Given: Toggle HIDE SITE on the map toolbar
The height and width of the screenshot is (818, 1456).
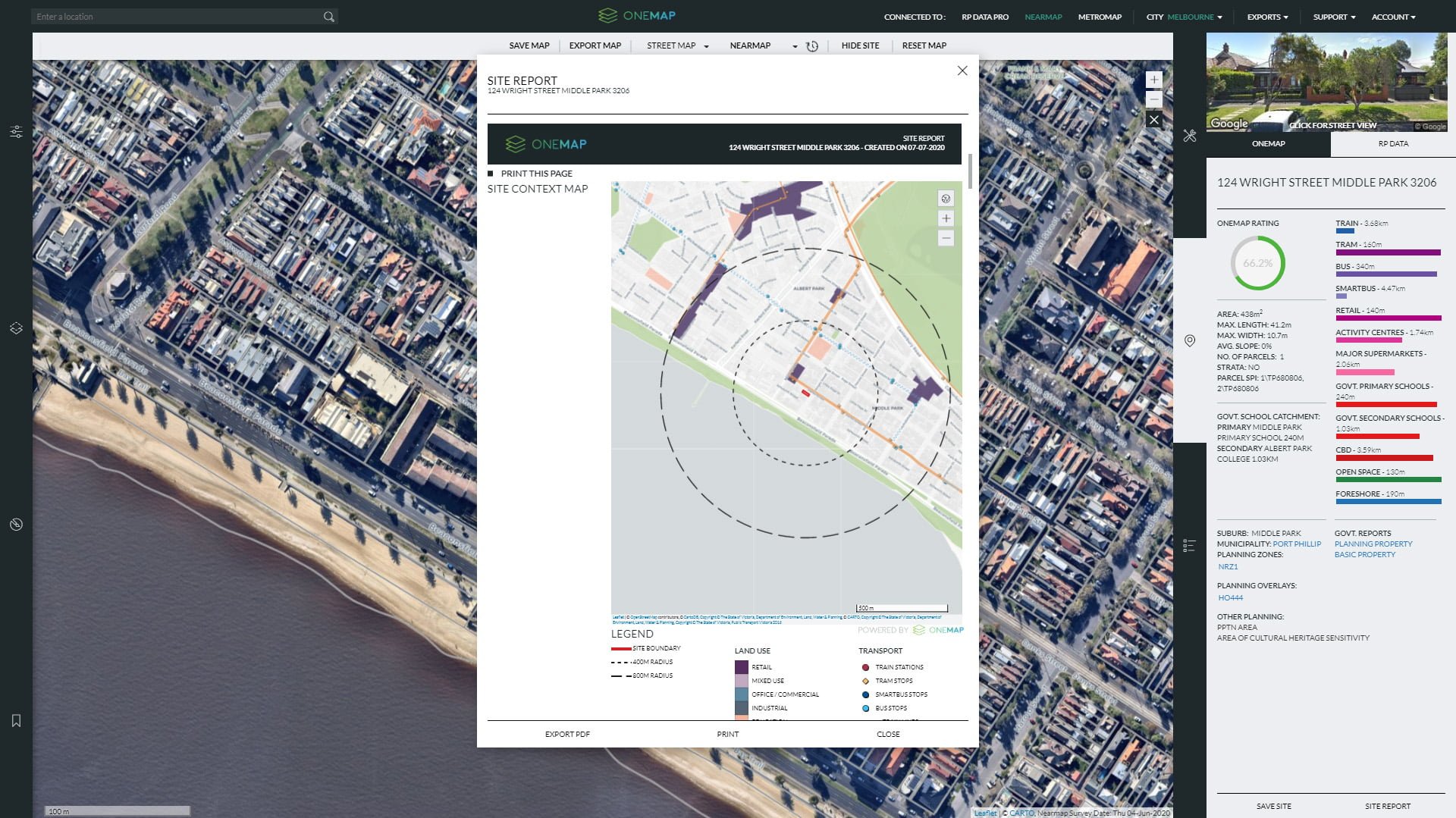Looking at the screenshot, I should [x=860, y=45].
